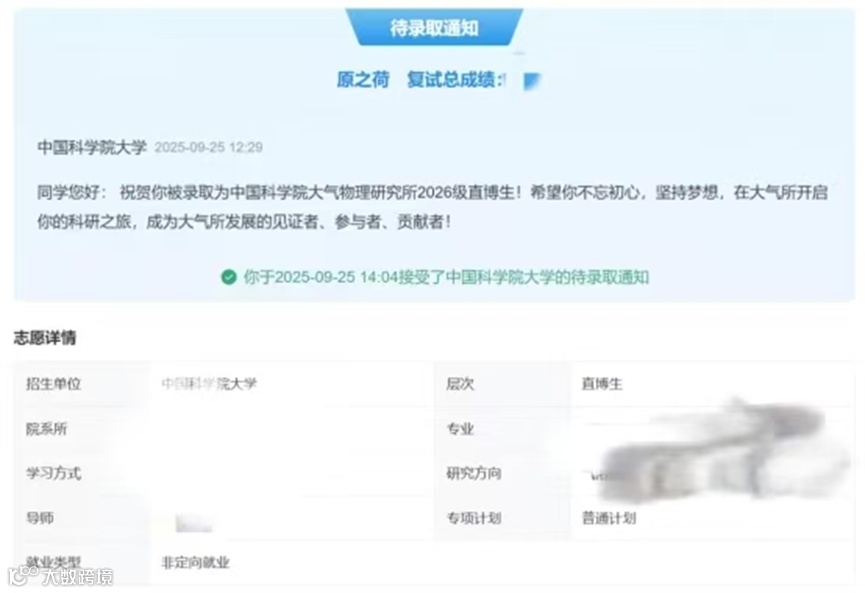Click the 就业类型 value 非定向就业
Viewport: 865px width, 593px height.
point(195,563)
